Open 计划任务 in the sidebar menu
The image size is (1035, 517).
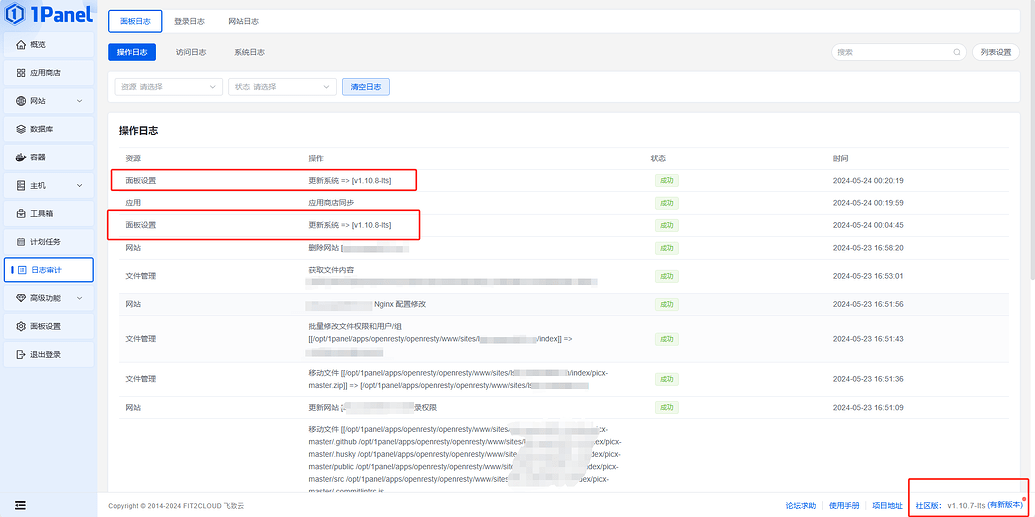(x=48, y=242)
